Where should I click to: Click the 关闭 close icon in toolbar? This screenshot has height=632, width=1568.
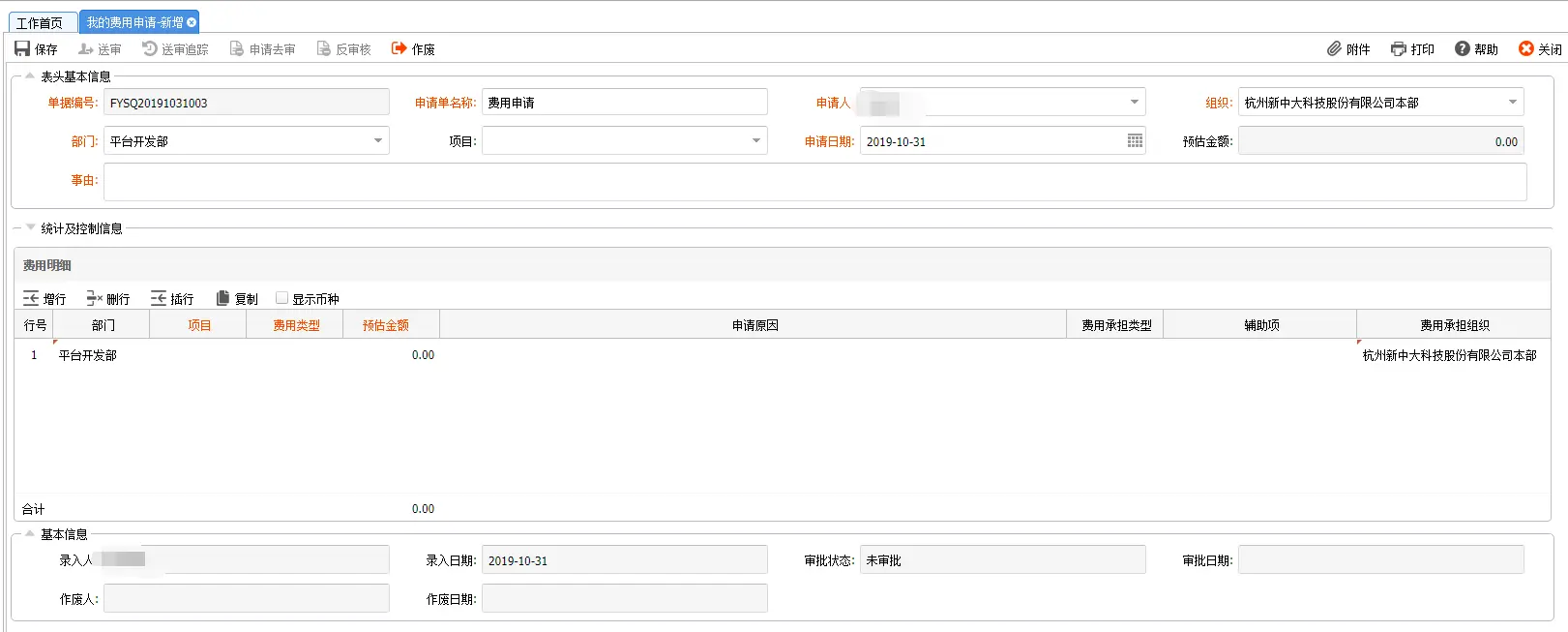1526,48
